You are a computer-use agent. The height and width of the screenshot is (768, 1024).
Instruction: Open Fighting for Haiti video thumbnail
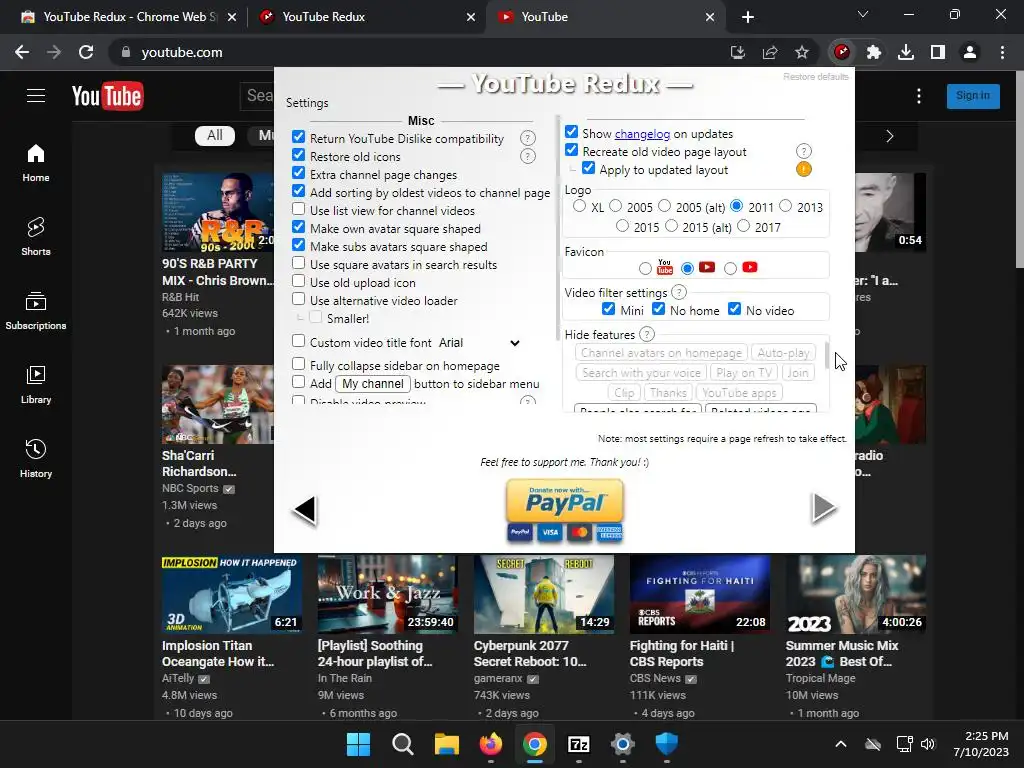tap(699, 594)
